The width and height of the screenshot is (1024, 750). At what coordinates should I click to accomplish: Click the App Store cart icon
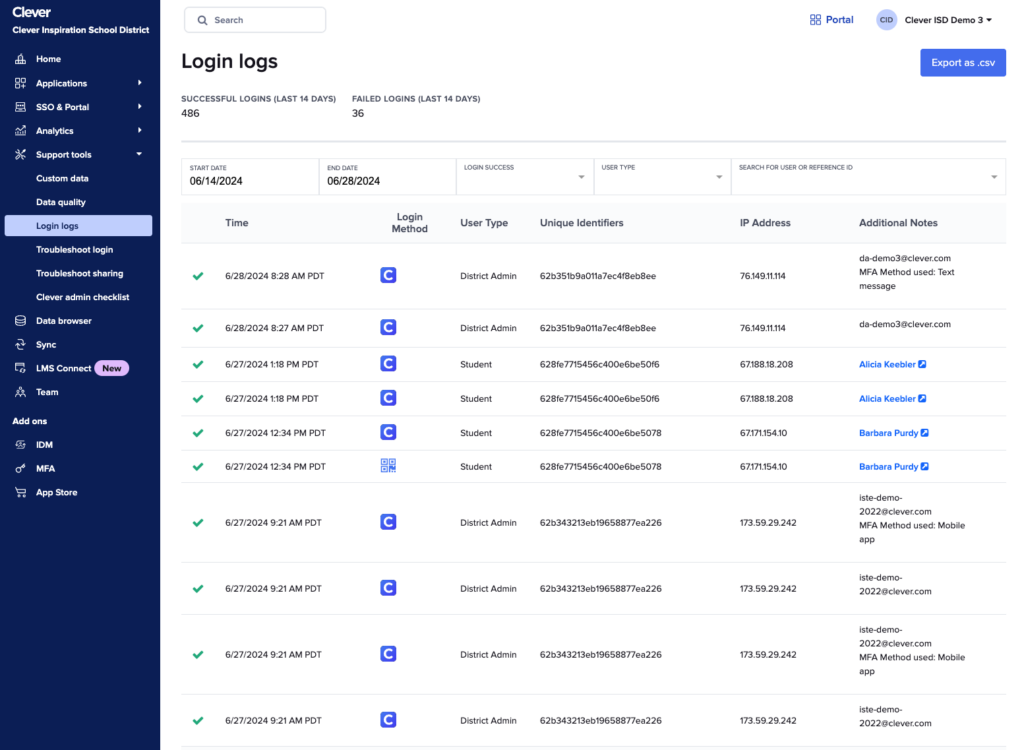(20, 493)
